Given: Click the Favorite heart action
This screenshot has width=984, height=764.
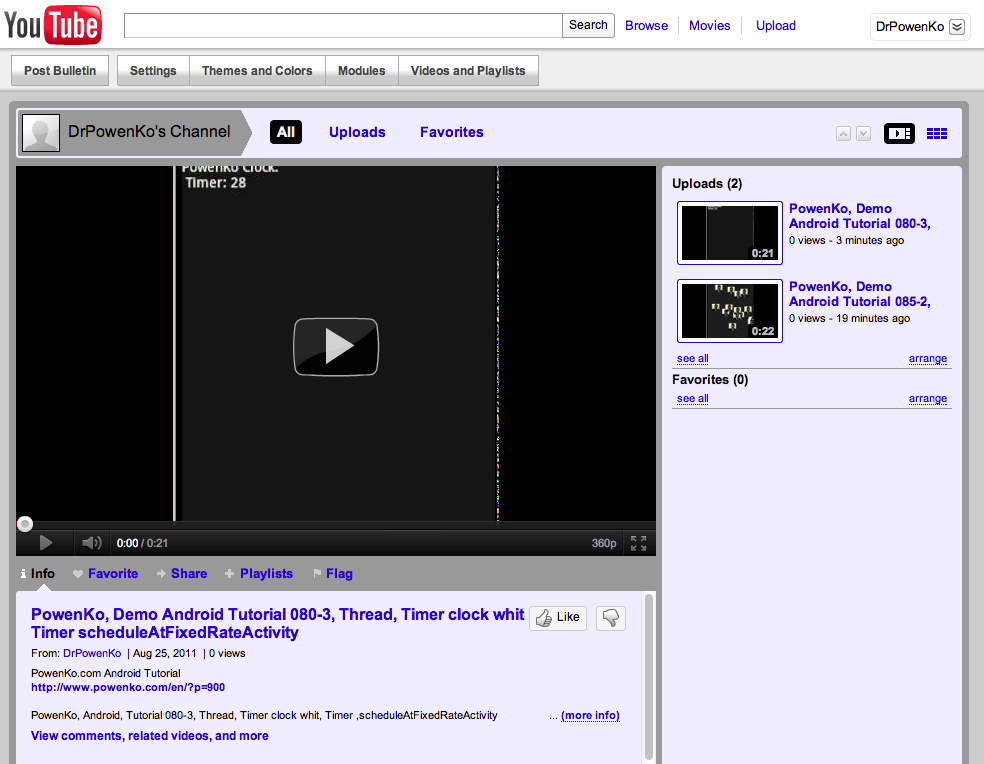Looking at the screenshot, I should pyautogui.click(x=105, y=574).
